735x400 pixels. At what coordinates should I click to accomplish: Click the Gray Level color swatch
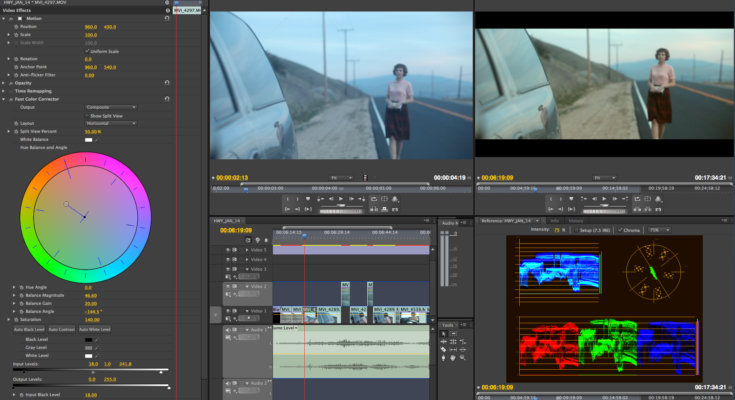pyautogui.click(x=89, y=347)
